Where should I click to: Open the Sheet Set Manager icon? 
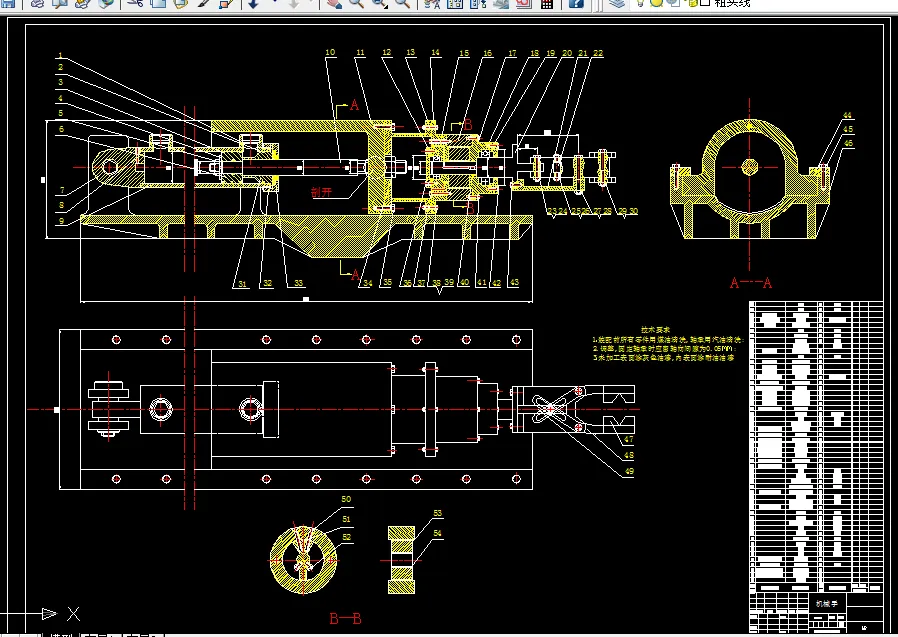[501, 3]
